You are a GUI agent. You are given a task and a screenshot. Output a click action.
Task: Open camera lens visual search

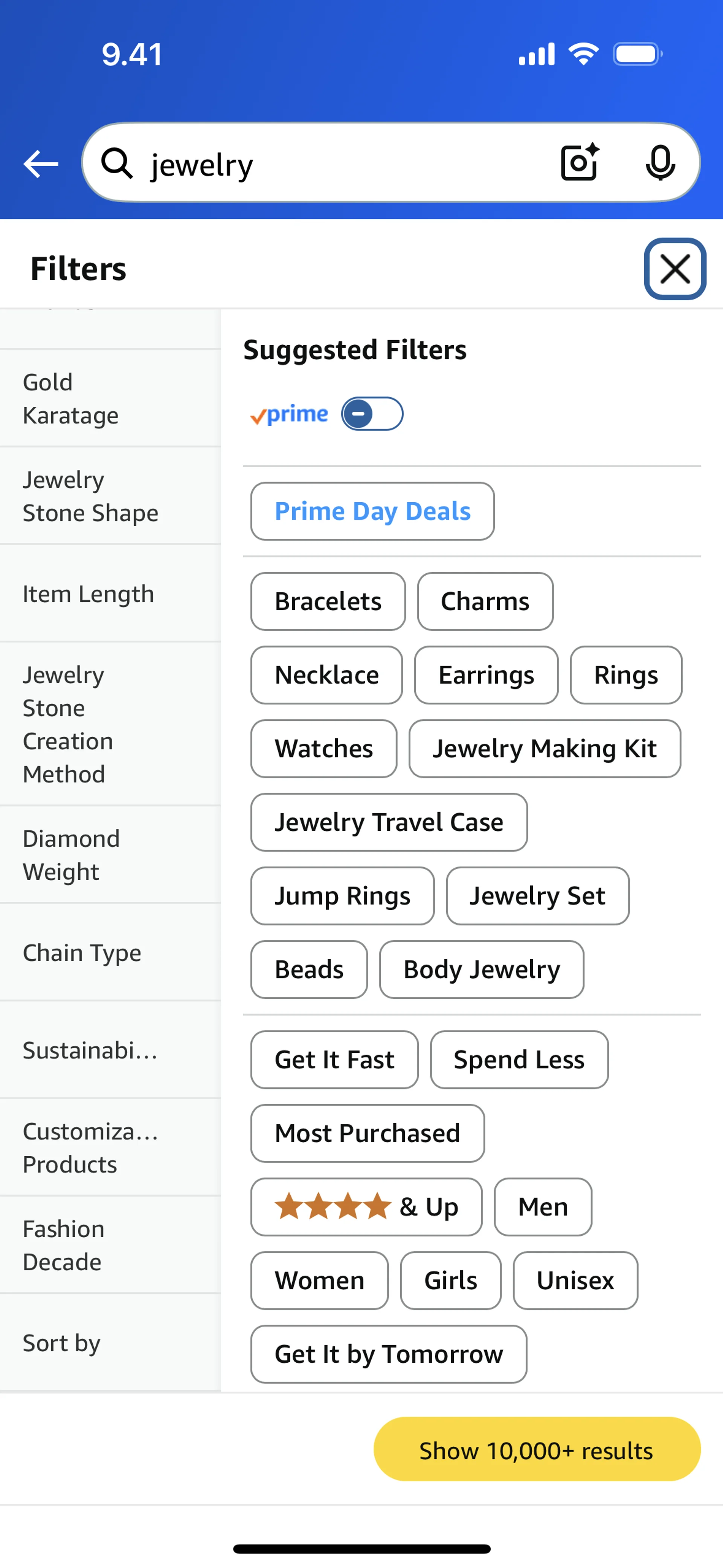(580, 162)
